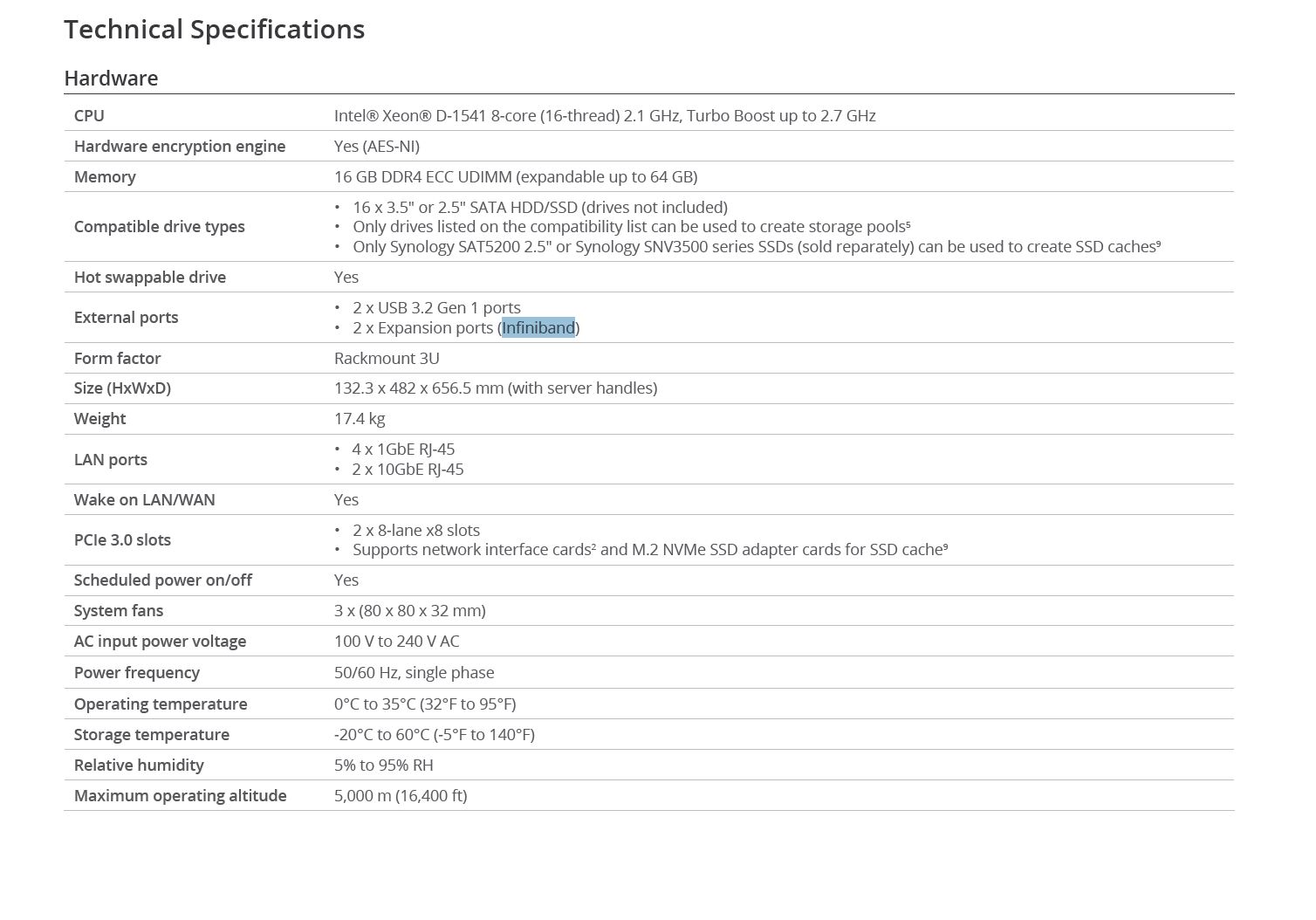
Task: Click footnote 5 after storage pools
Action: (x=908, y=223)
